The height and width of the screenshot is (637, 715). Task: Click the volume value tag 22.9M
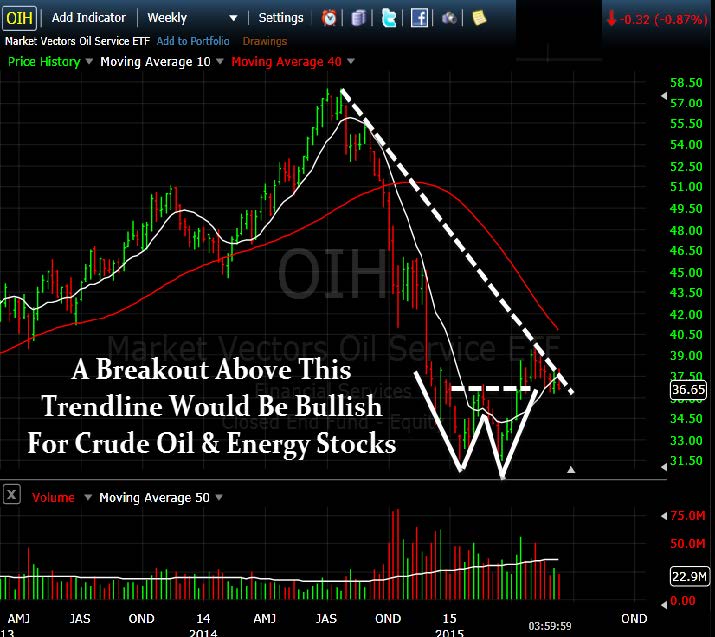point(689,576)
